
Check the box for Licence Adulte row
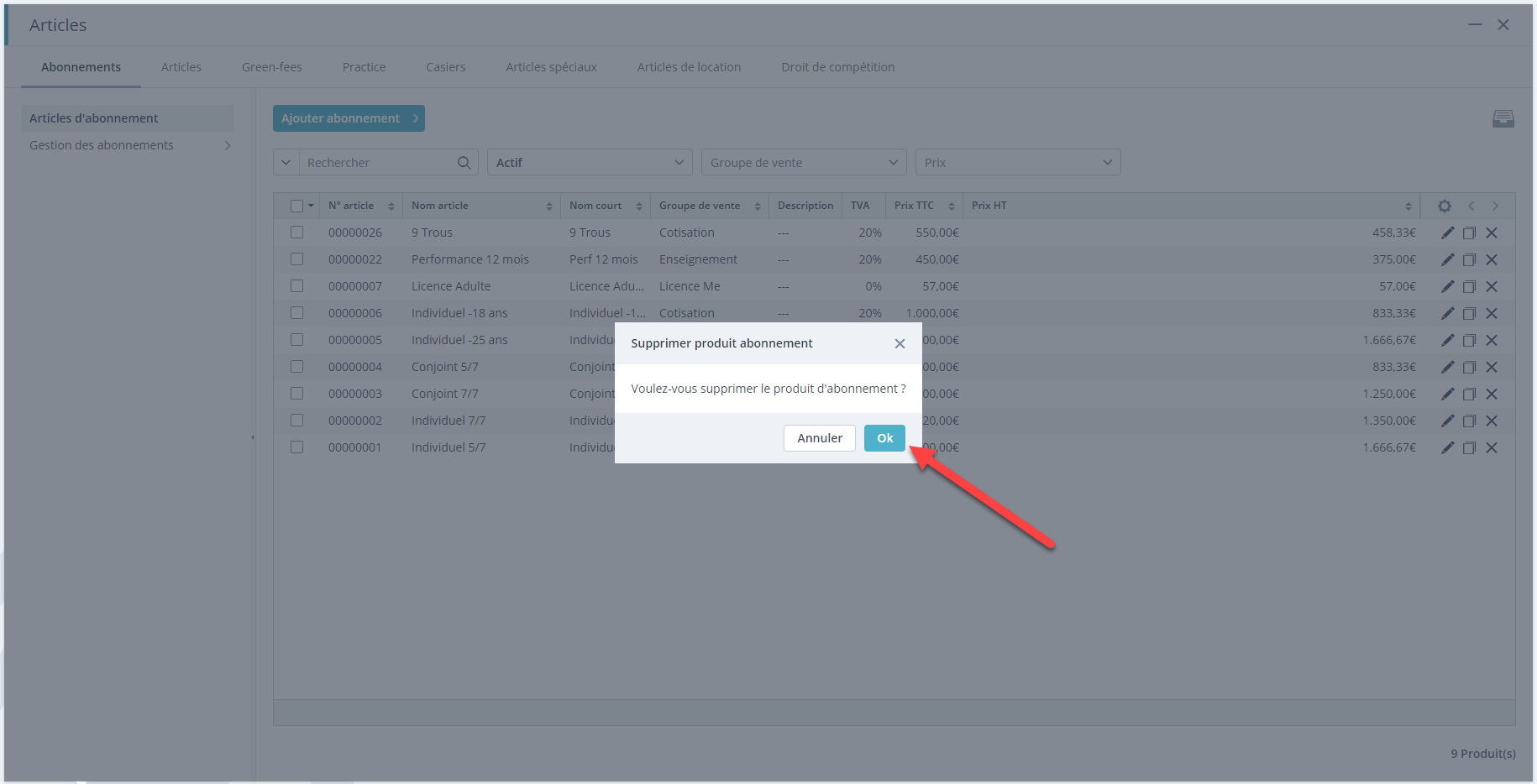(x=296, y=286)
